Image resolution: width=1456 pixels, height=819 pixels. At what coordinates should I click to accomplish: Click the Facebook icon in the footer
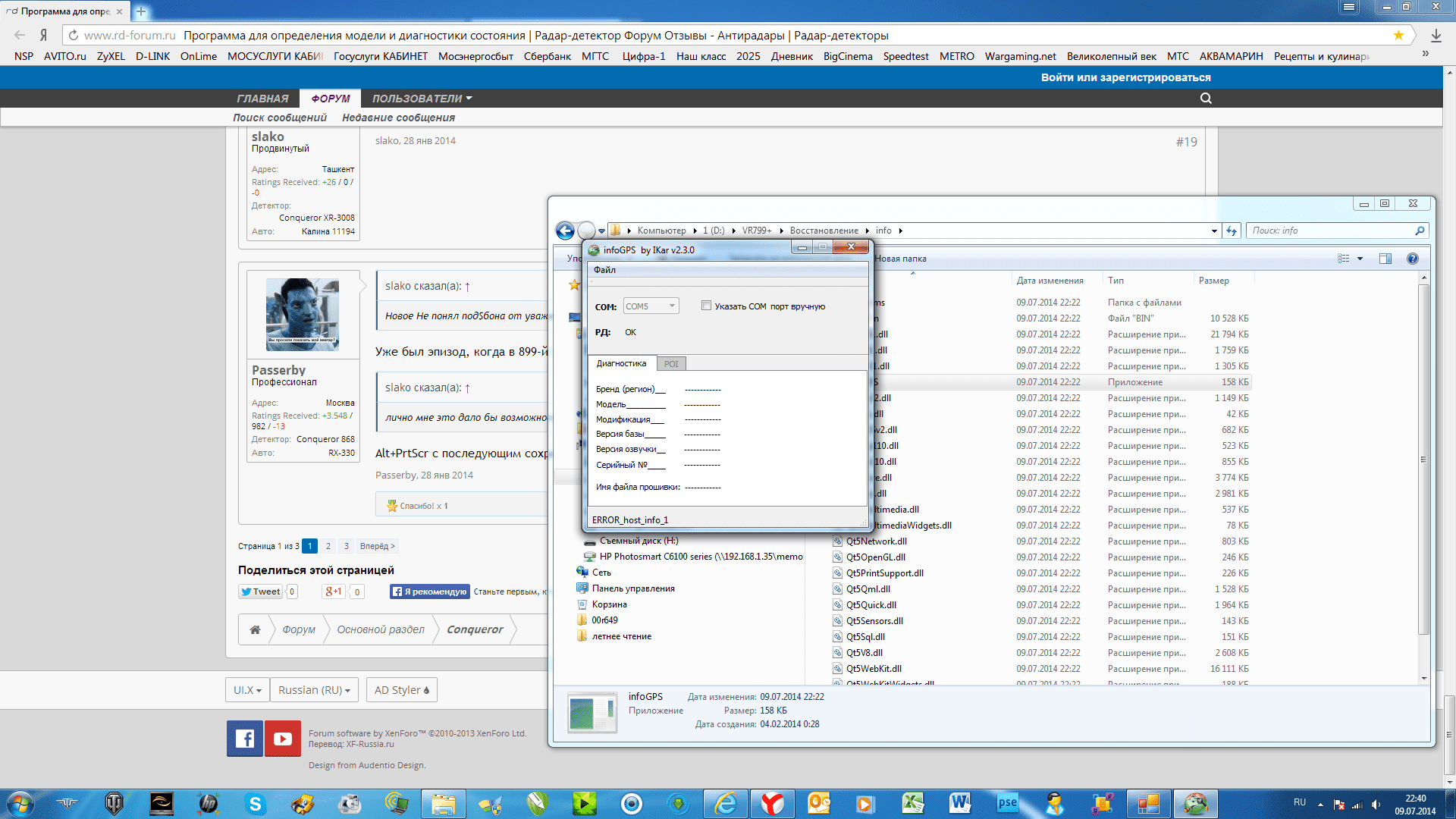pos(244,739)
